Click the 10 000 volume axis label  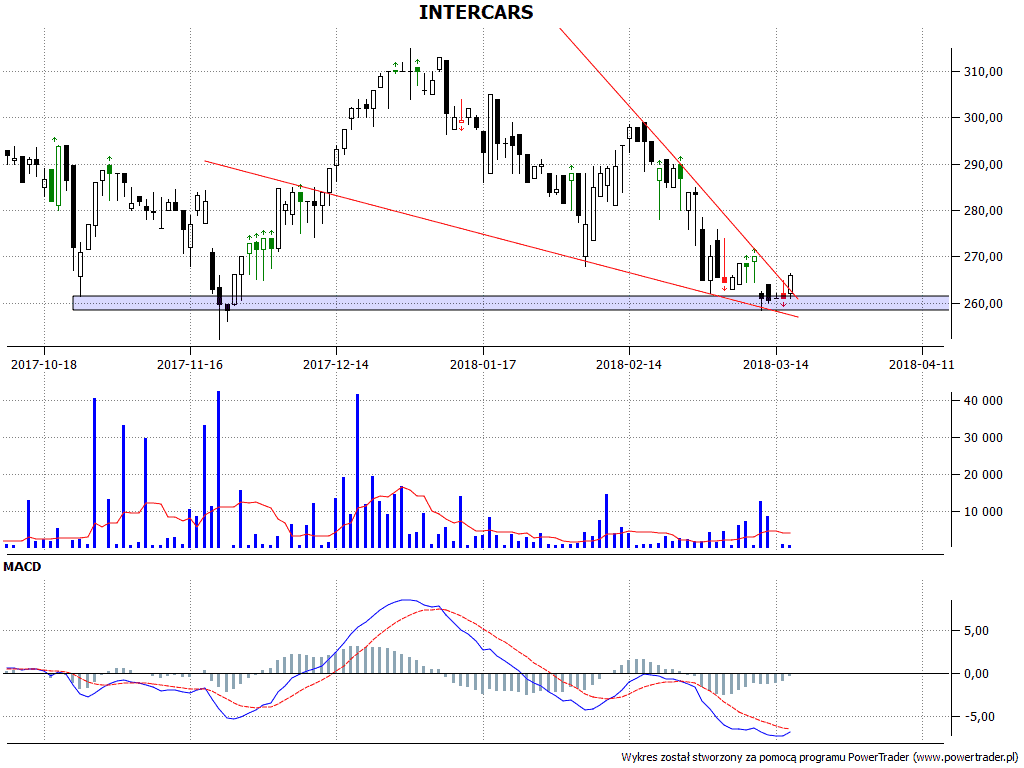coord(984,512)
